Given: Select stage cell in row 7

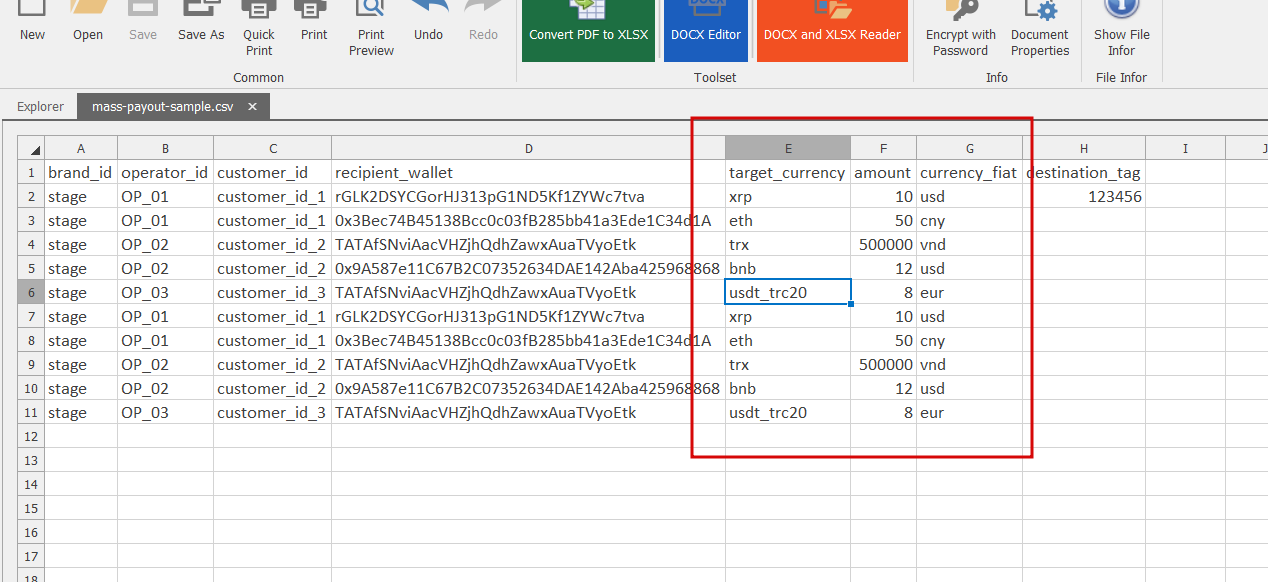Looking at the screenshot, I should tap(81, 316).
